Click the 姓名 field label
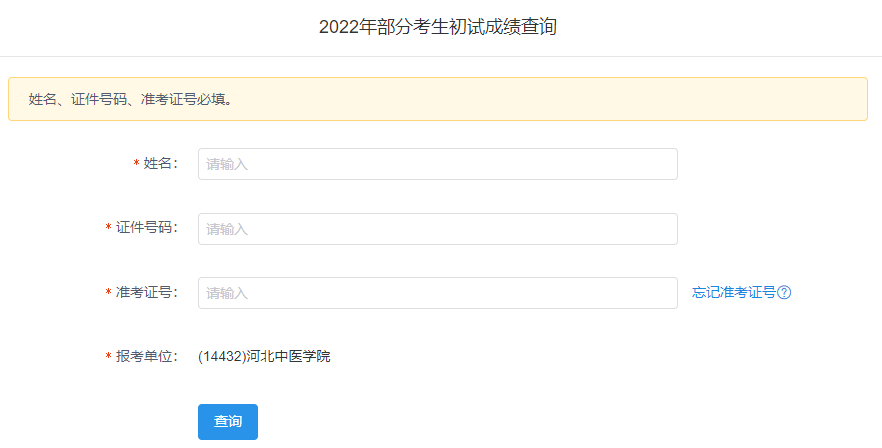Viewport: 882px width, 448px height. coord(160,164)
